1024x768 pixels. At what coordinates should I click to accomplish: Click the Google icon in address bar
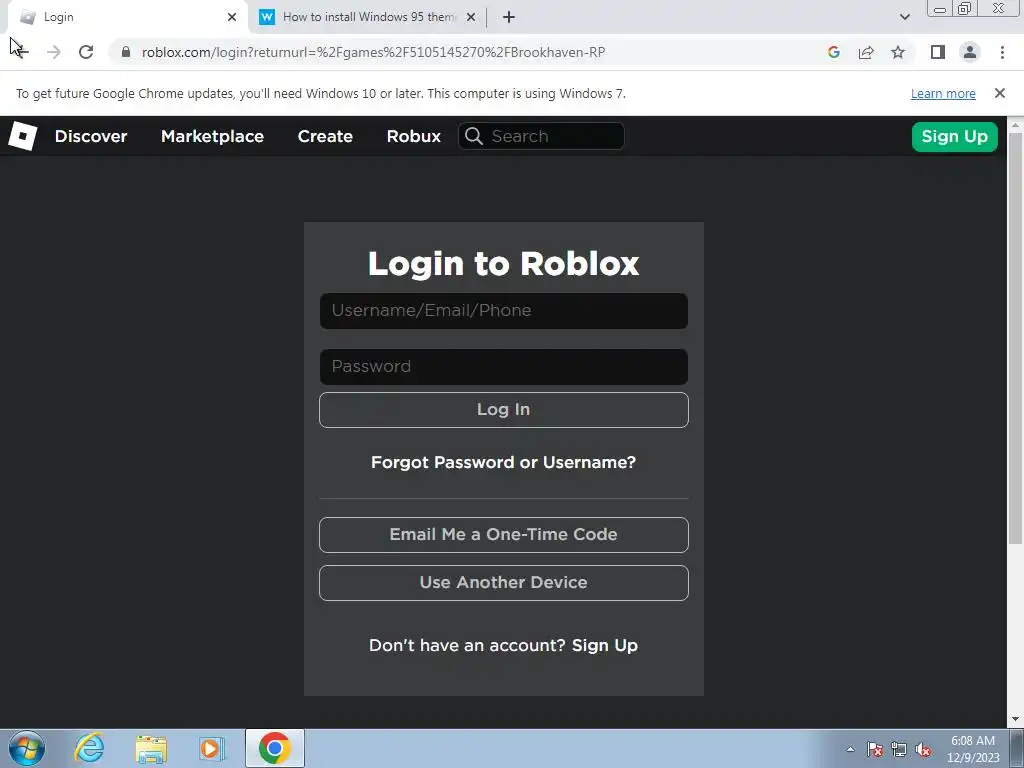pos(833,52)
